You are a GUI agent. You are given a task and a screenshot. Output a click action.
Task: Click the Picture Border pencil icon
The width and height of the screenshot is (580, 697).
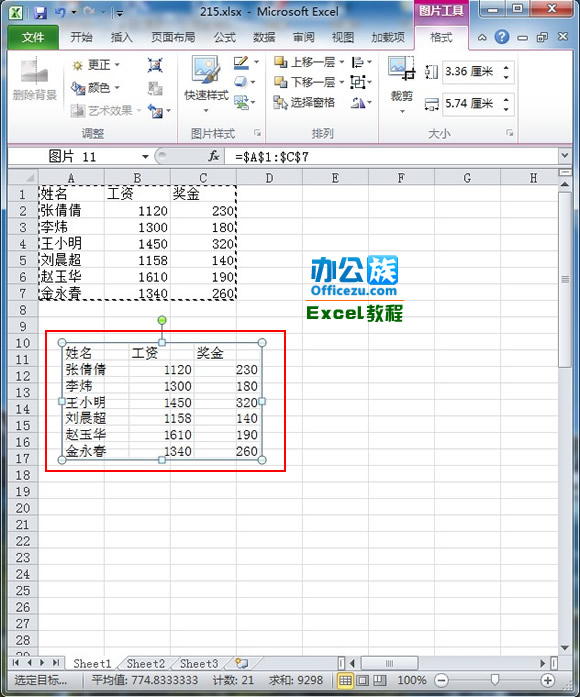tap(241, 62)
